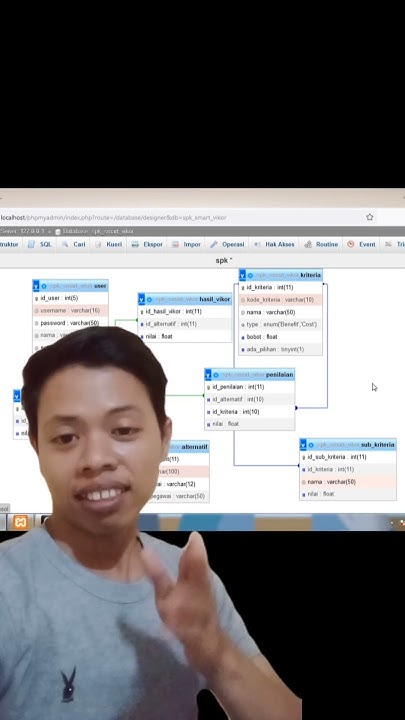Open gear options on sub_kriteria table
405x720 pixels.
pyautogui.click(x=311, y=445)
